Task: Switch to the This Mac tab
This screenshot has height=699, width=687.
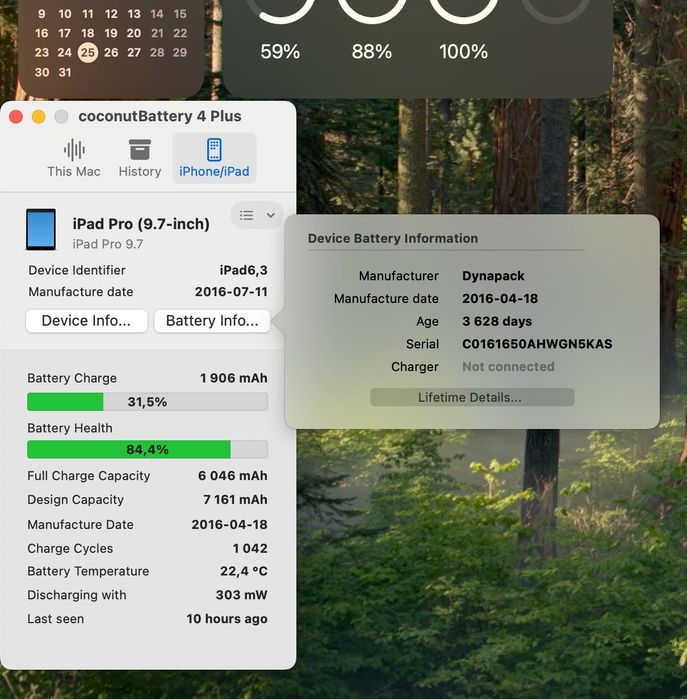Action: click(x=74, y=158)
